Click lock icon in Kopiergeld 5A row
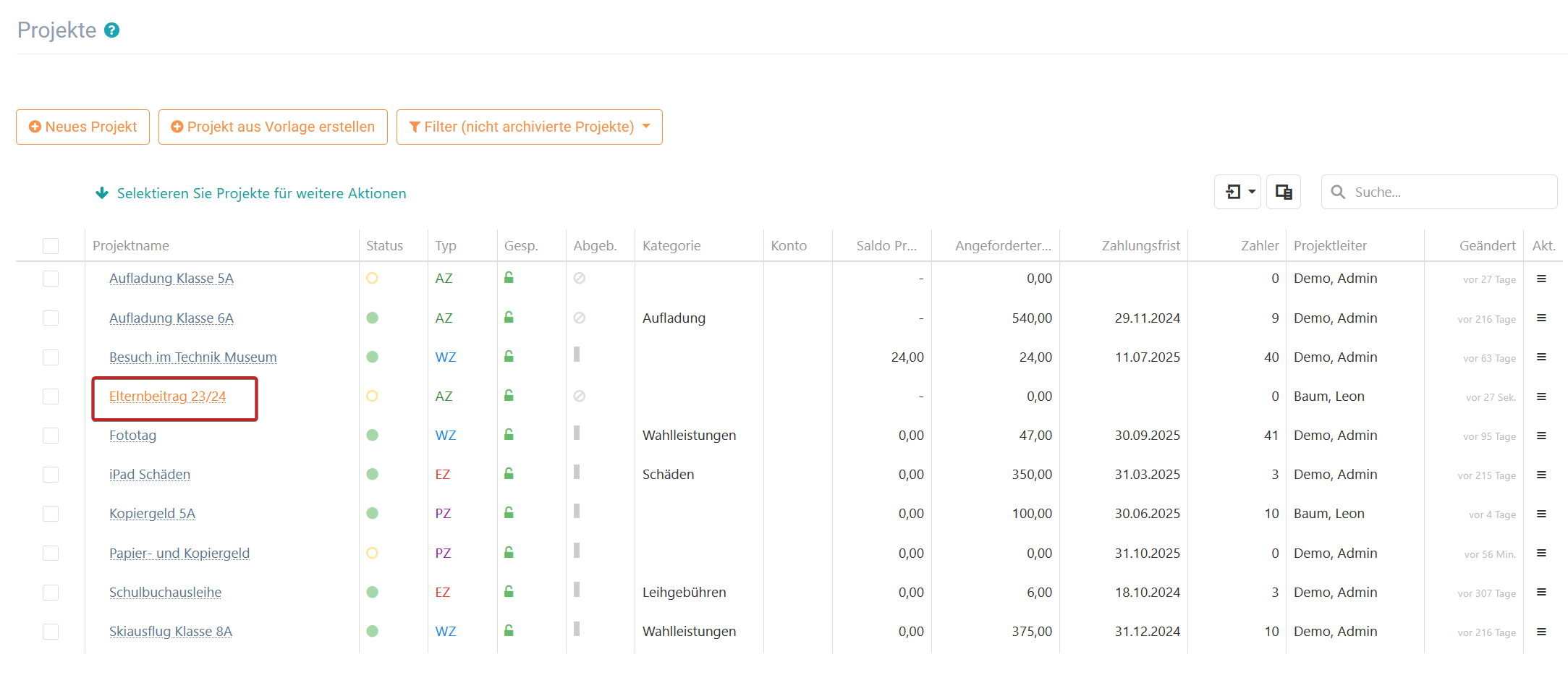 pos(509,513)
